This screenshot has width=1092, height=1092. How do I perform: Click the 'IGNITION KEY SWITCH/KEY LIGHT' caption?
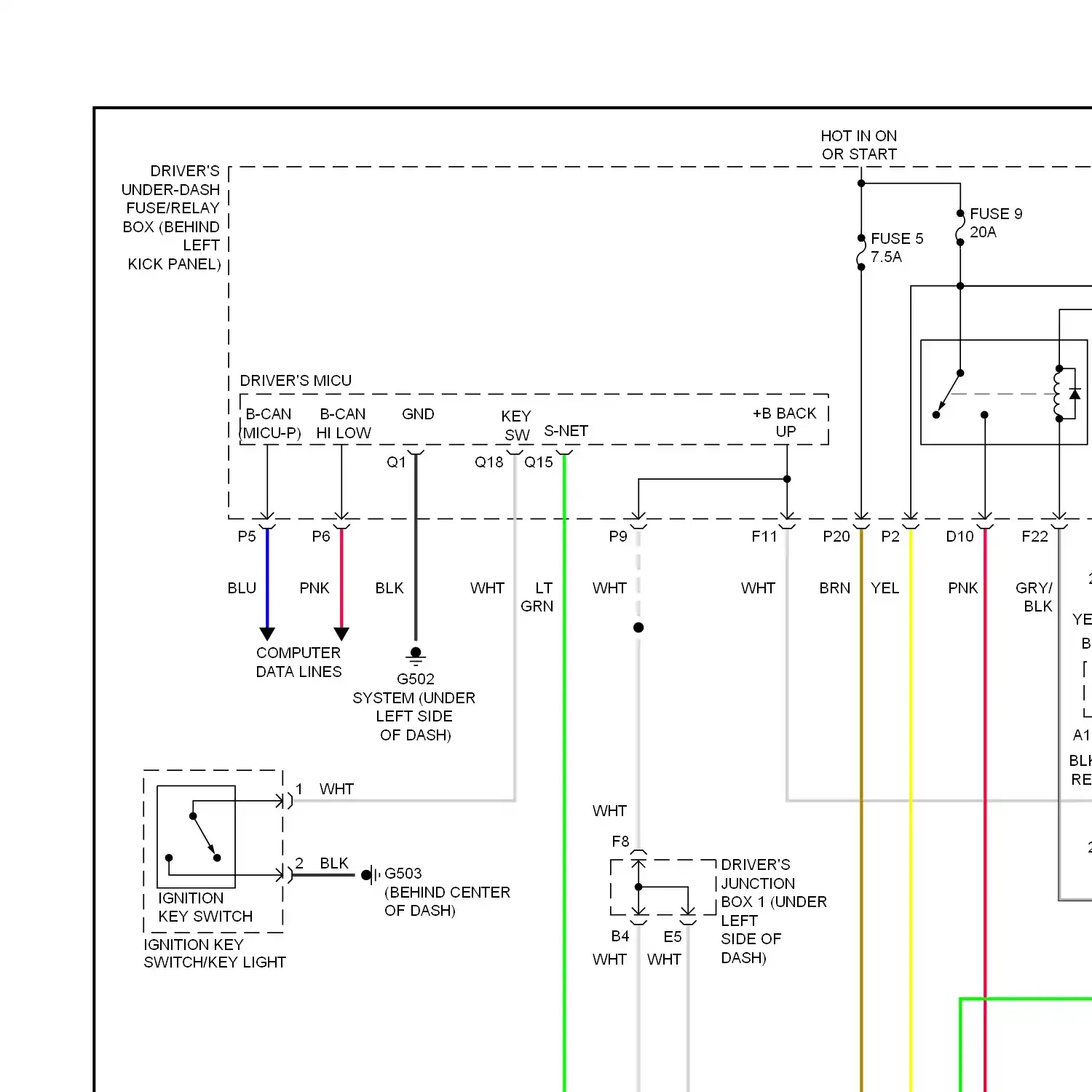point(215,954)
